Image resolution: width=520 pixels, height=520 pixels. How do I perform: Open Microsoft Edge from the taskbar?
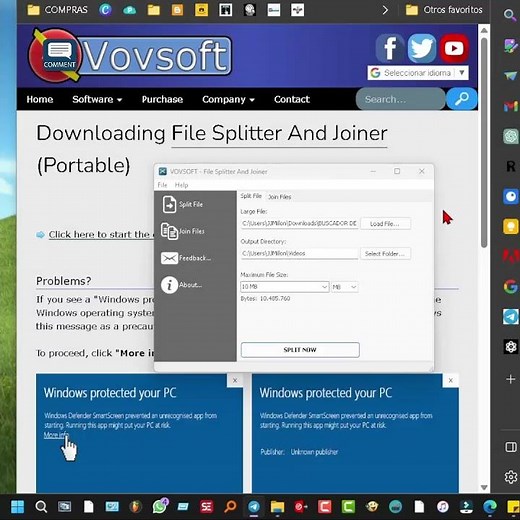point(490,507)
